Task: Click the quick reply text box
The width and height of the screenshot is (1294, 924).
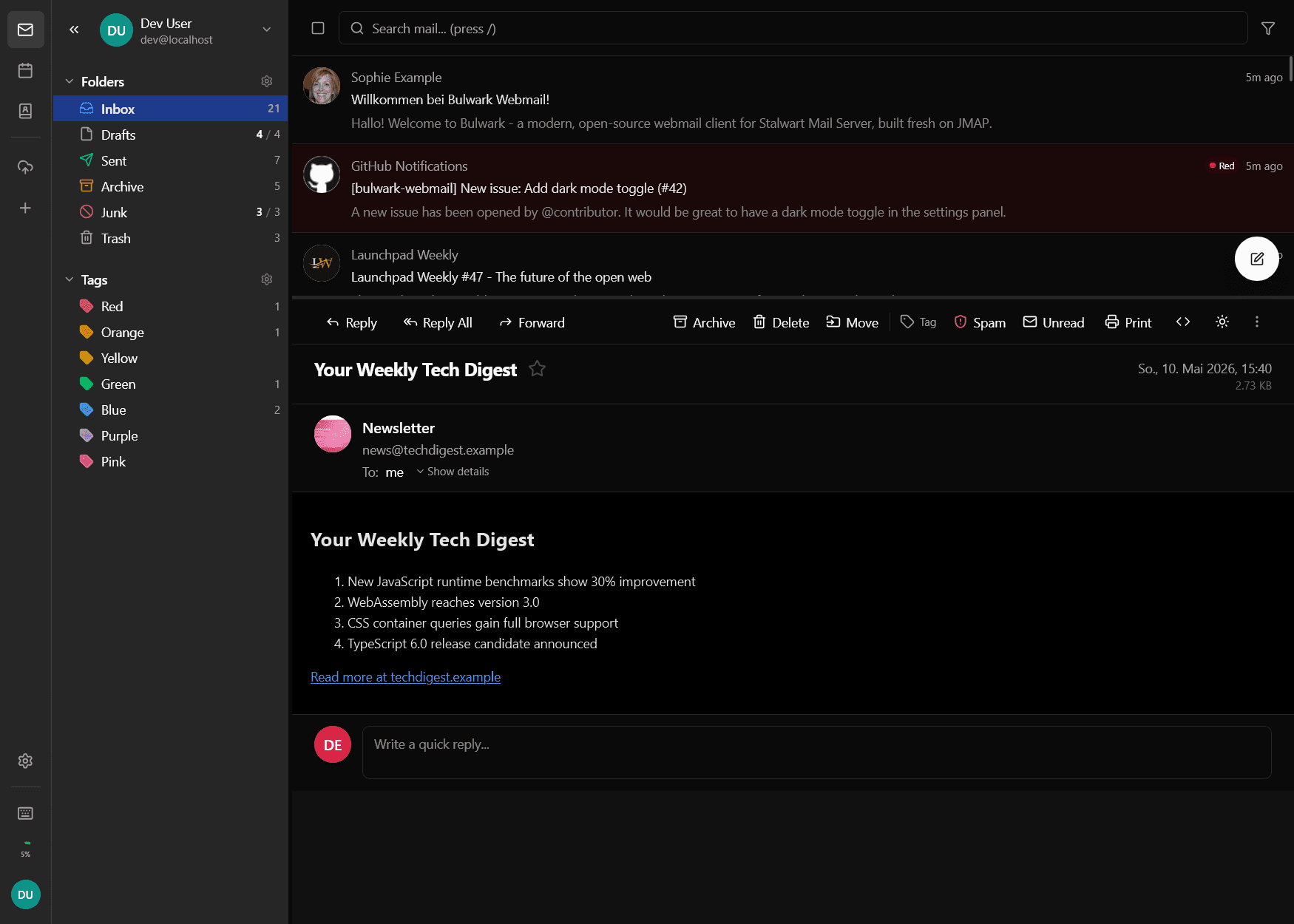Action: tap(816, 752)
